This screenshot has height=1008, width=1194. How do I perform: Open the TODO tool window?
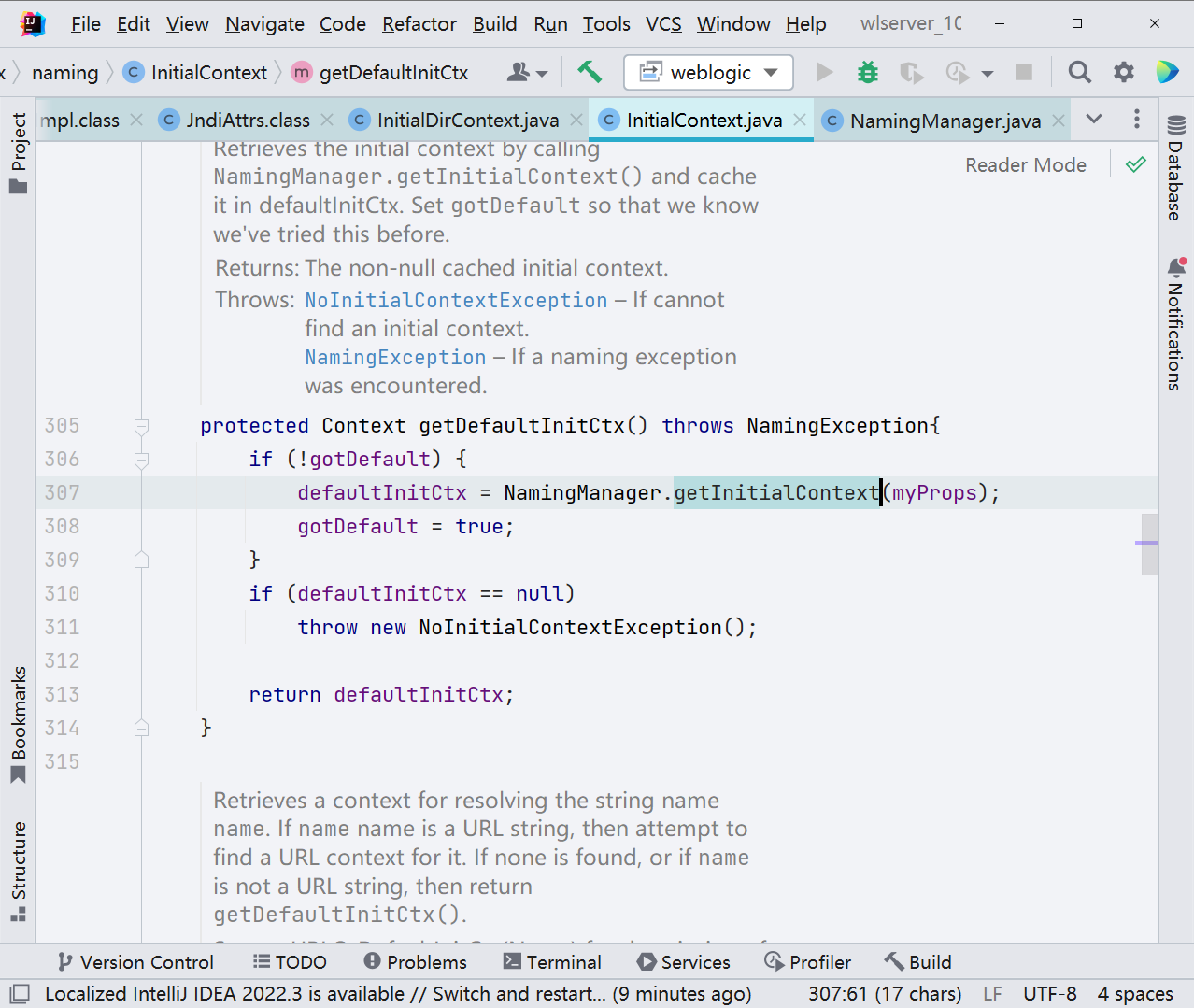click(290, 962)
